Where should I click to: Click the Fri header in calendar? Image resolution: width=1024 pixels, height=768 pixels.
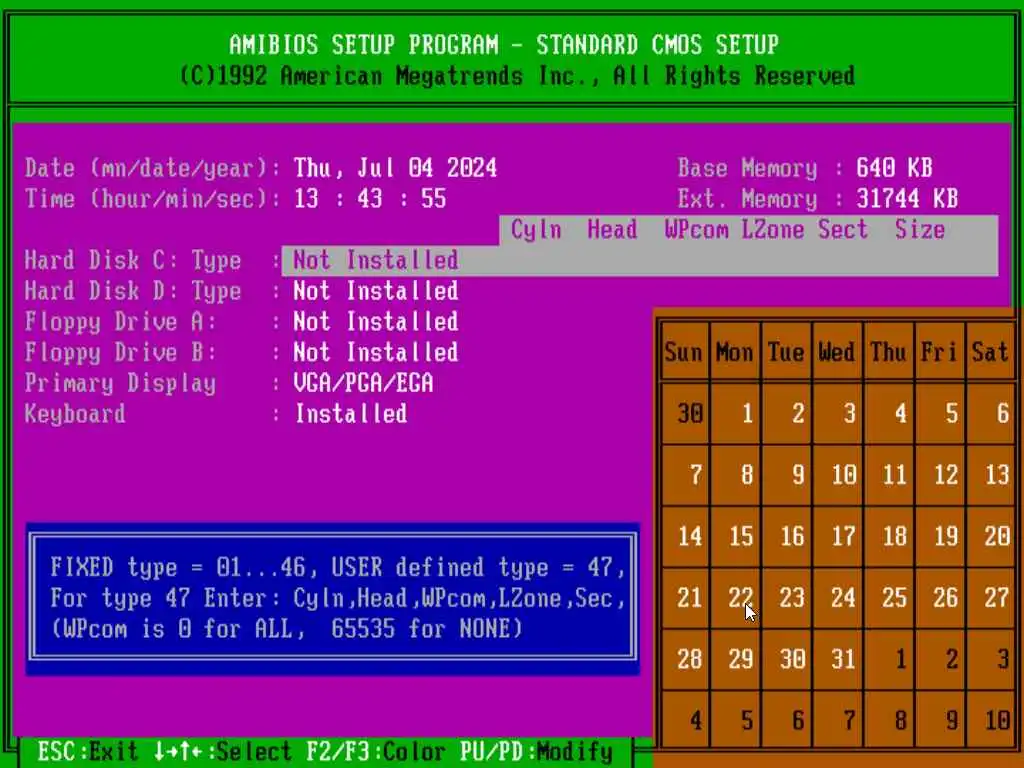939,352
